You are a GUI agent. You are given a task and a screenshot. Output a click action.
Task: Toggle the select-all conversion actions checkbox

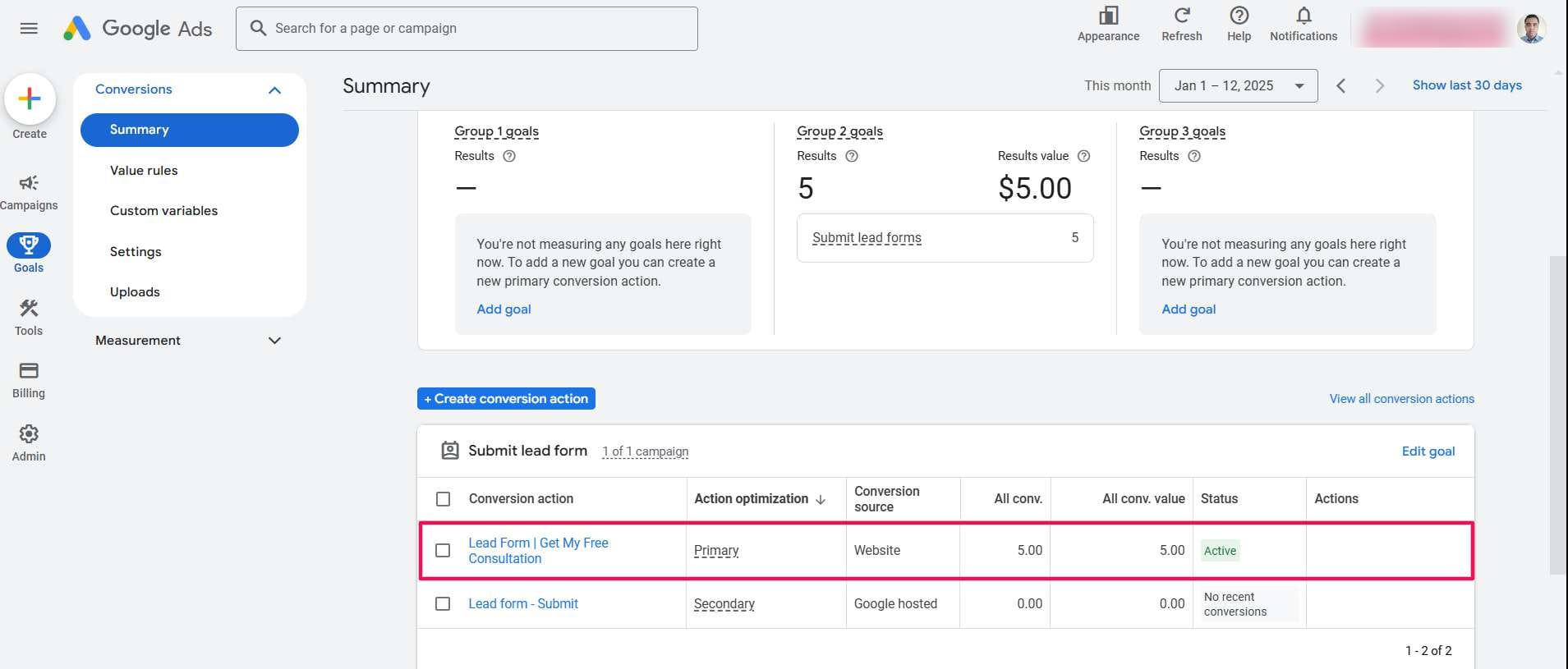444,499
